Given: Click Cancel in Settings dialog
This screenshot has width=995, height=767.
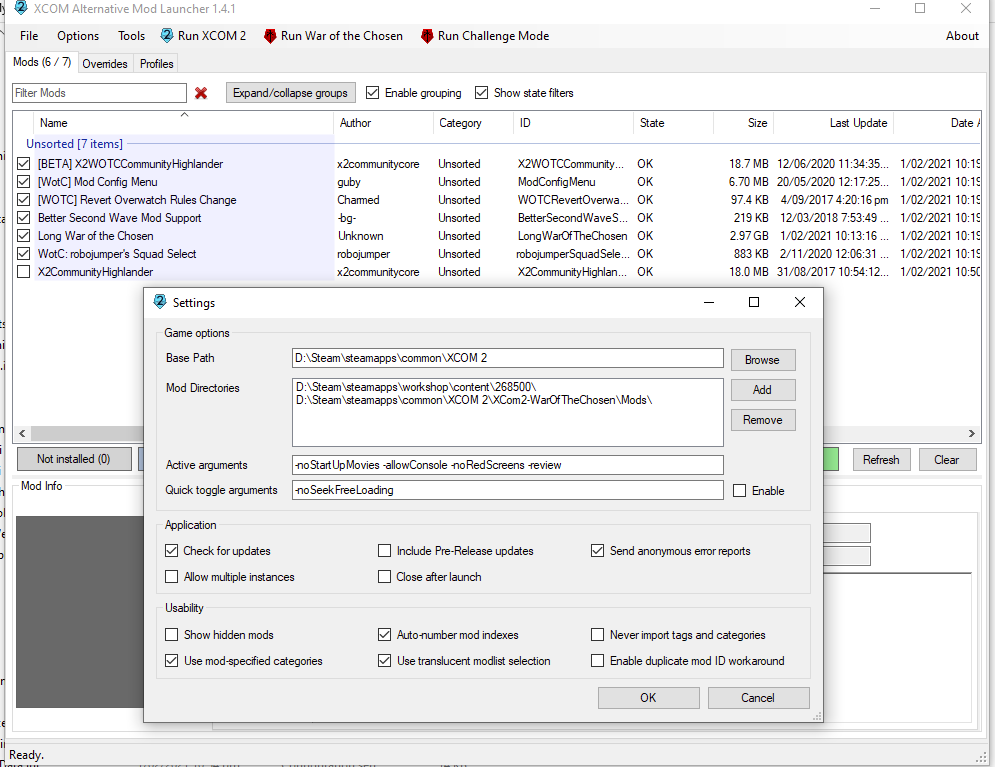Looking at the screenshot, I should click(758, 698).
